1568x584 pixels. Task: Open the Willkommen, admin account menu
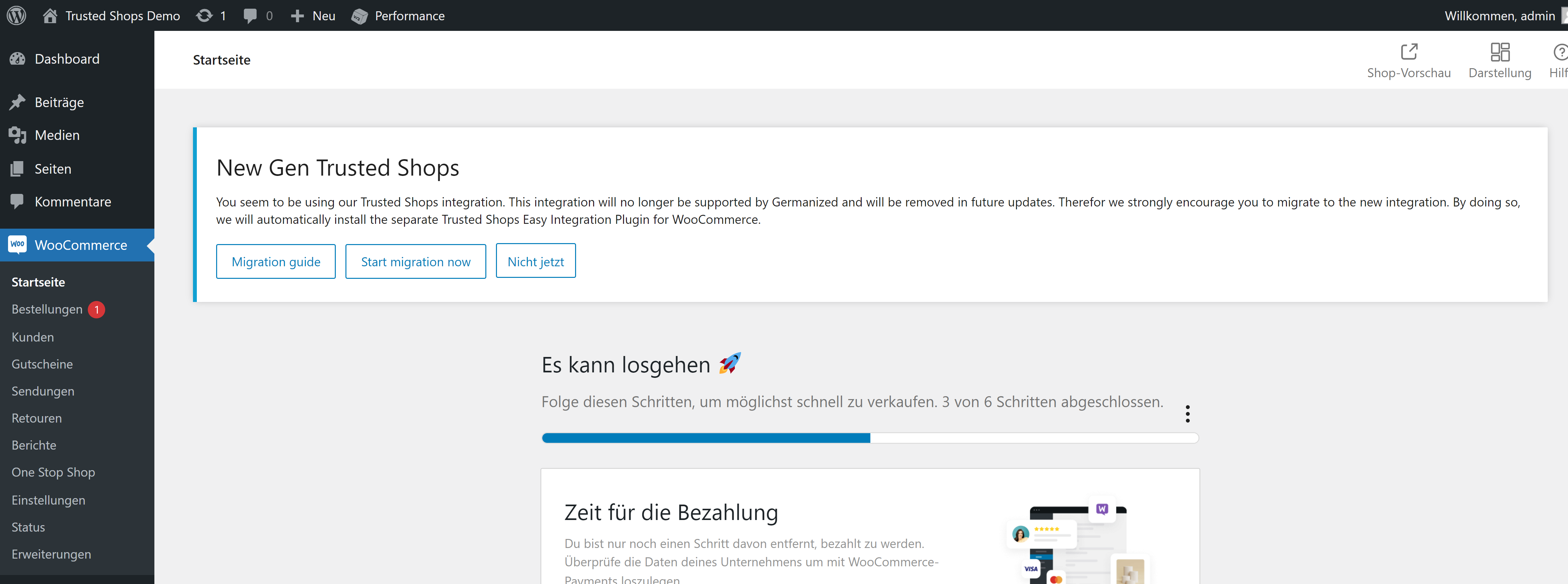point(1500,16)
